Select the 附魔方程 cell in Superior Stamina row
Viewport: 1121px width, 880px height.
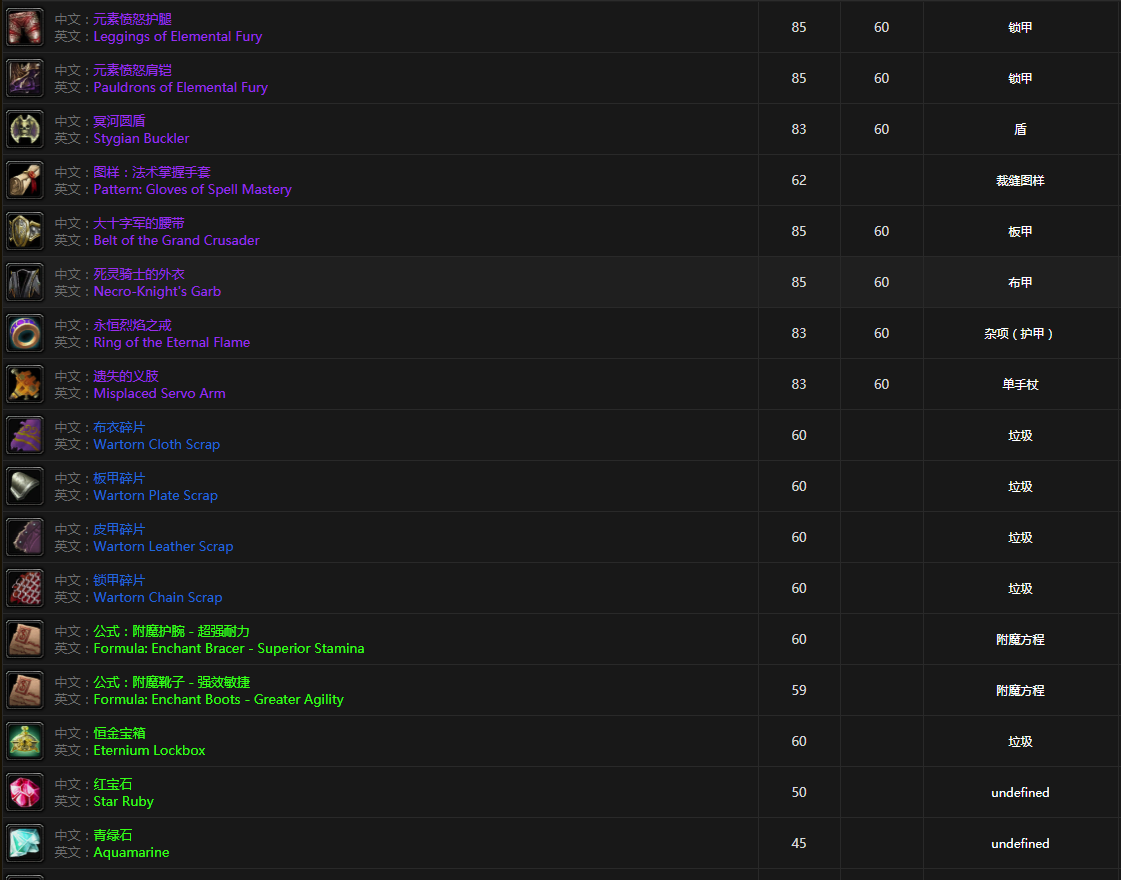[x=1020, y=640]
